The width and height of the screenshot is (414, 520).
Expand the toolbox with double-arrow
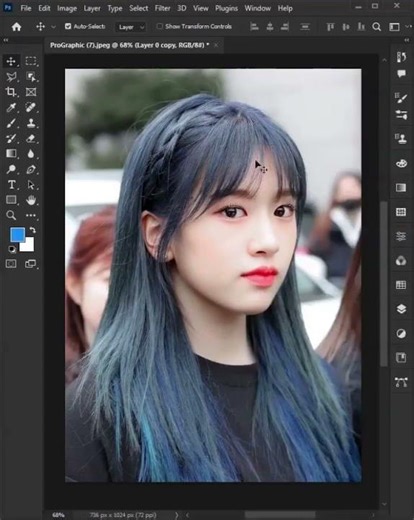pos(6,40)
